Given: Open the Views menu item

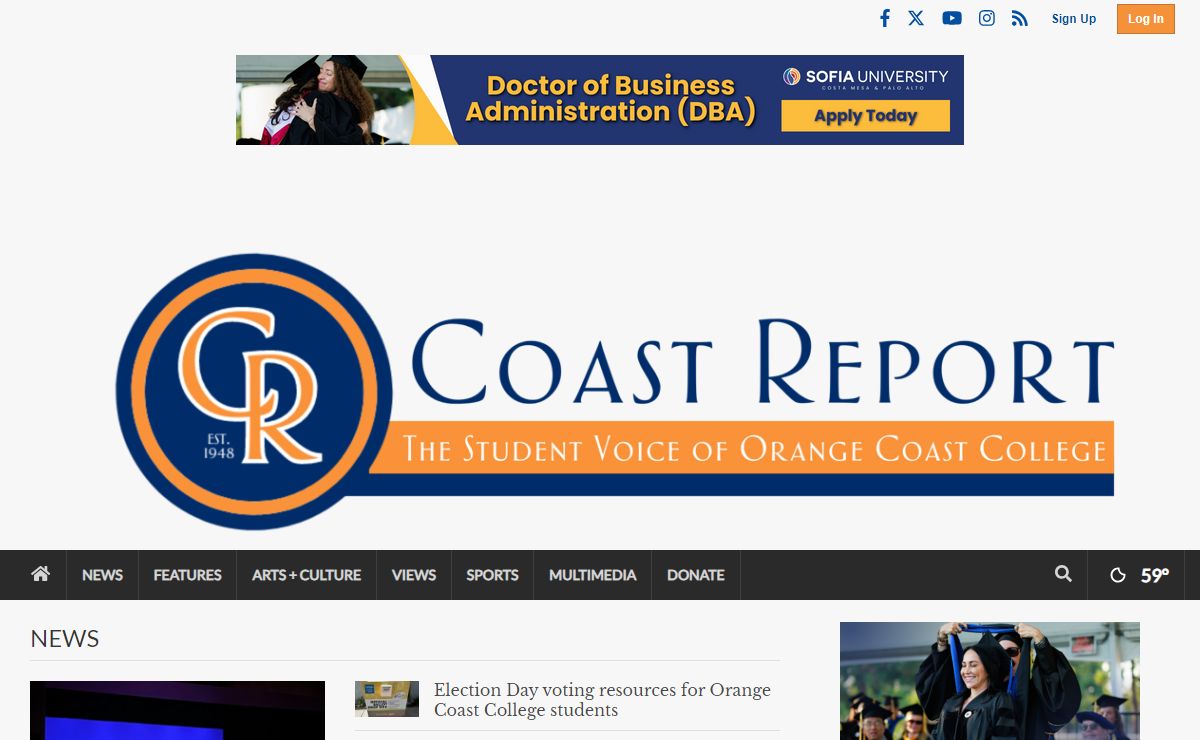Looking at the screenshot, I should tap(414, 575).
